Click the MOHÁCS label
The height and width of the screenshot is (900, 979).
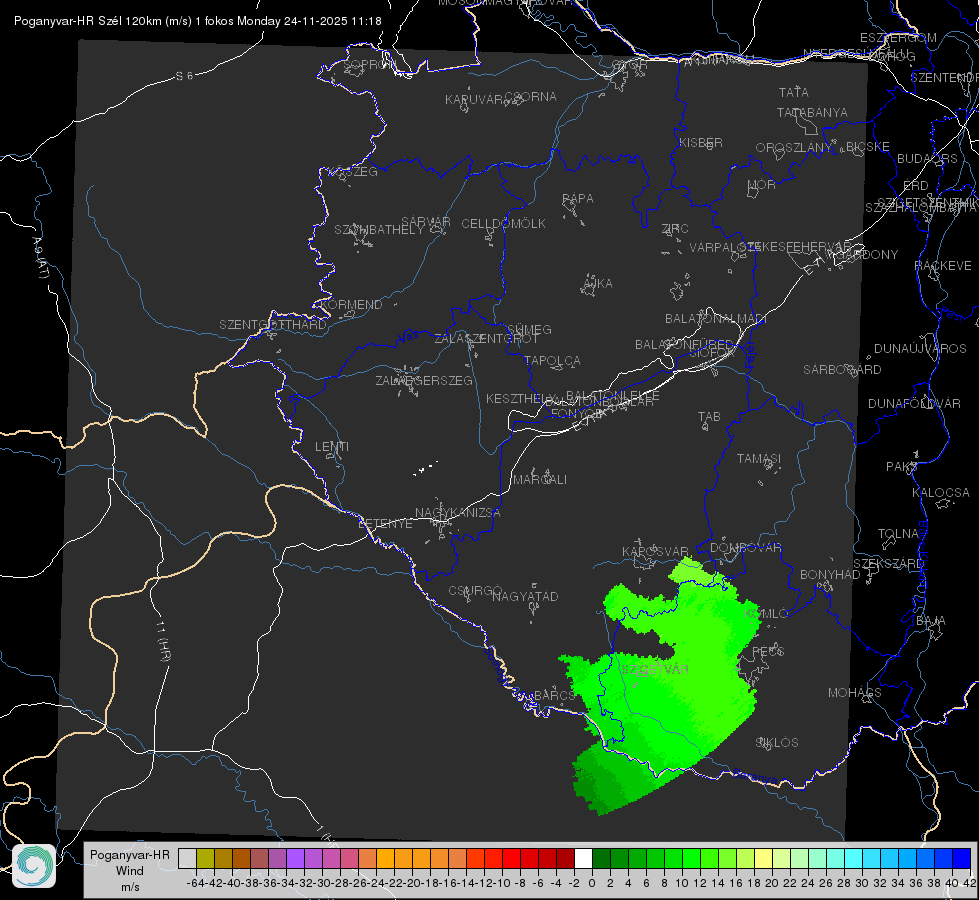pos(855,693)
